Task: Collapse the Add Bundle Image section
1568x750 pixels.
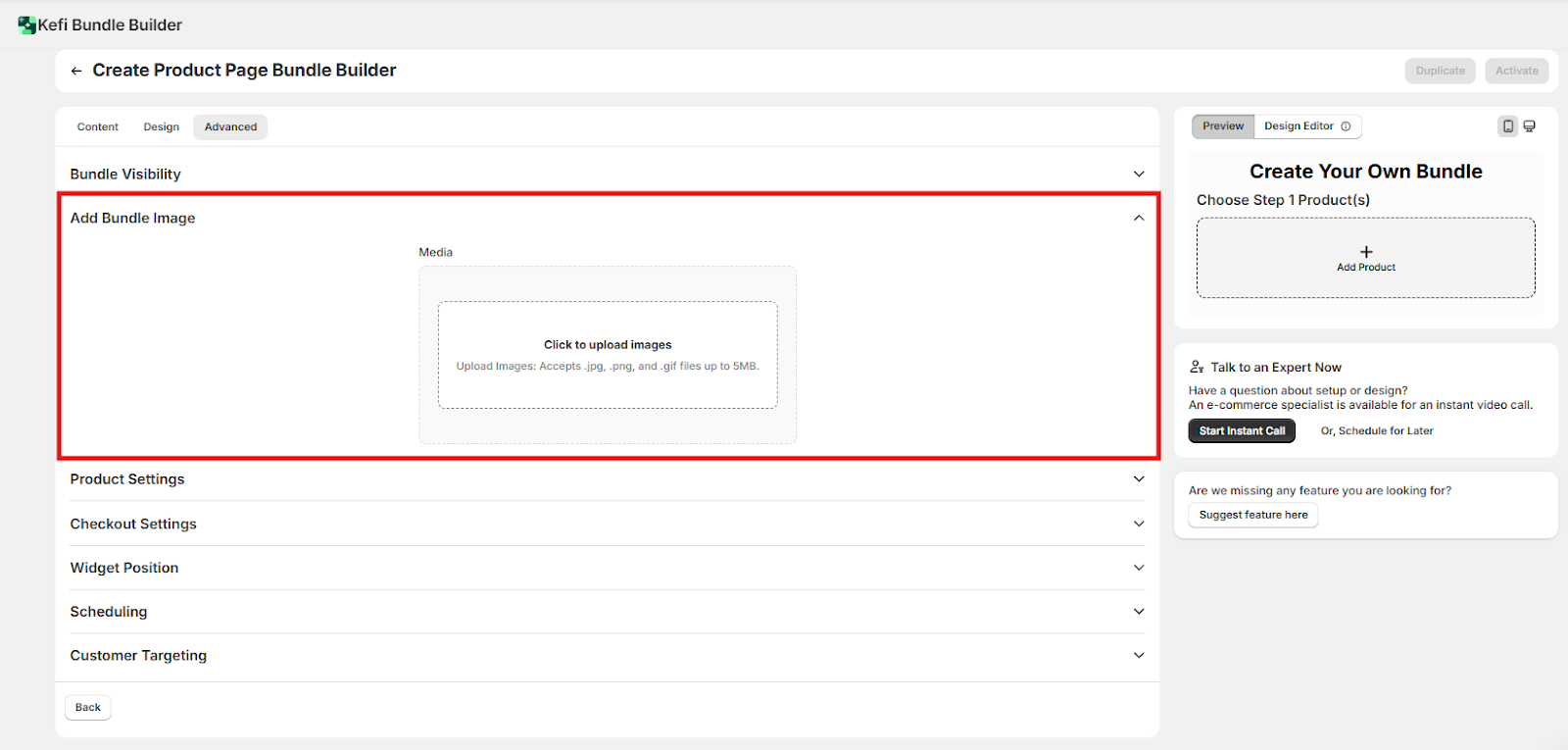Action: click(x=1139, y=218)
